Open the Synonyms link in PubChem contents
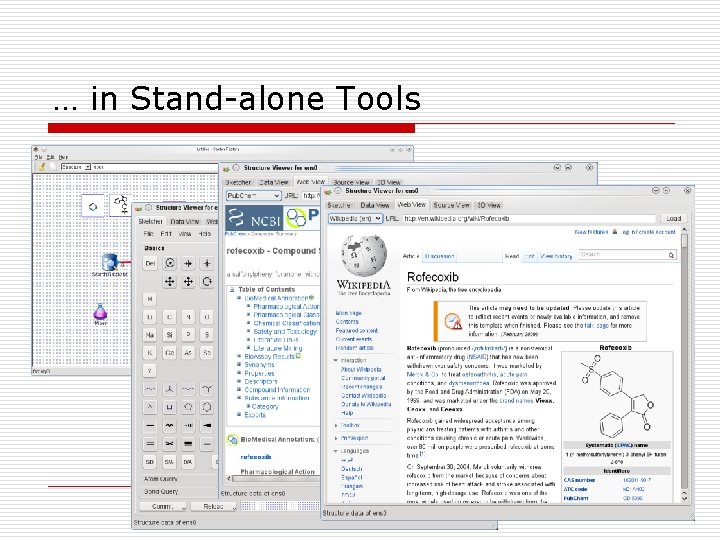The image size is (720, 540). click(x=259, y=365)
